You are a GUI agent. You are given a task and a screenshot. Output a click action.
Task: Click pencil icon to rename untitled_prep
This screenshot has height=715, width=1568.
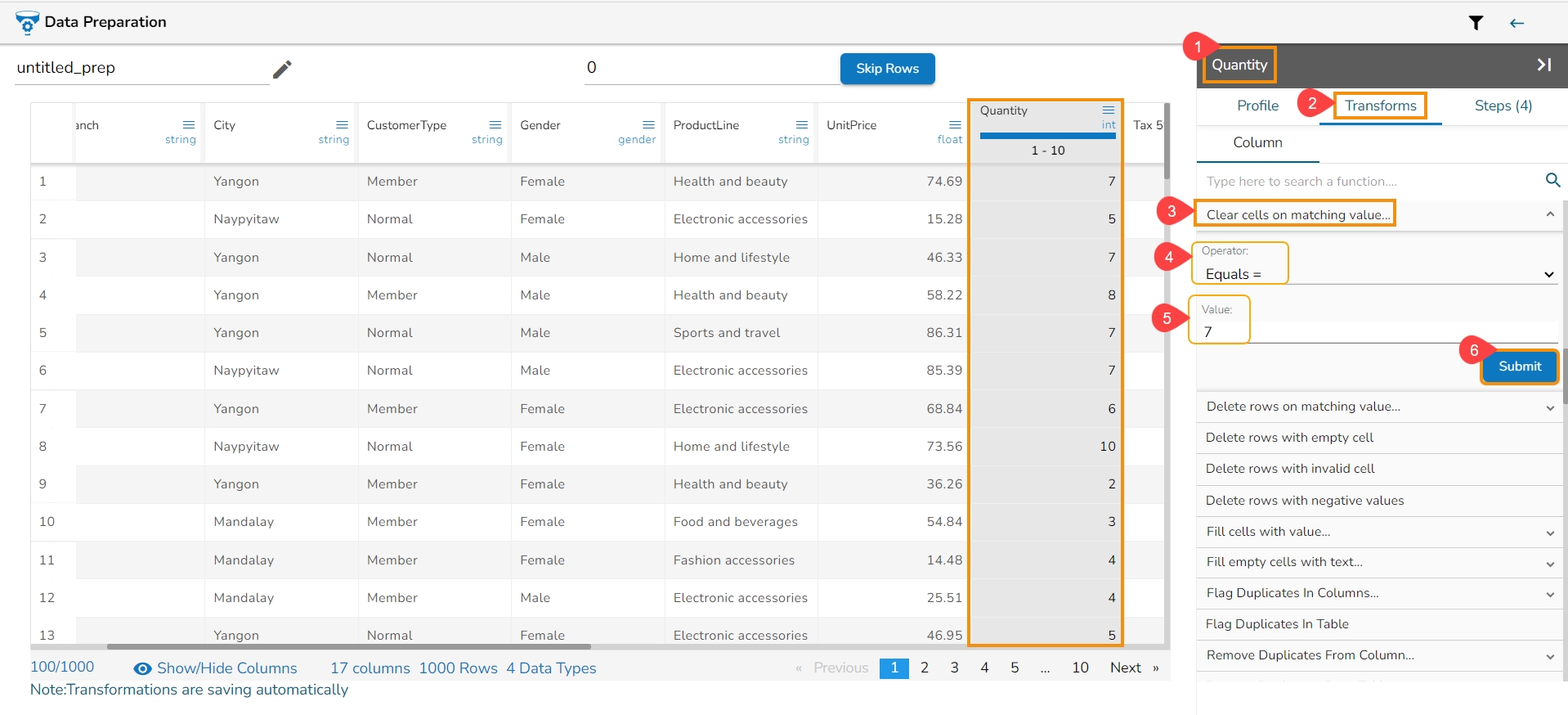tap(282, 70)
